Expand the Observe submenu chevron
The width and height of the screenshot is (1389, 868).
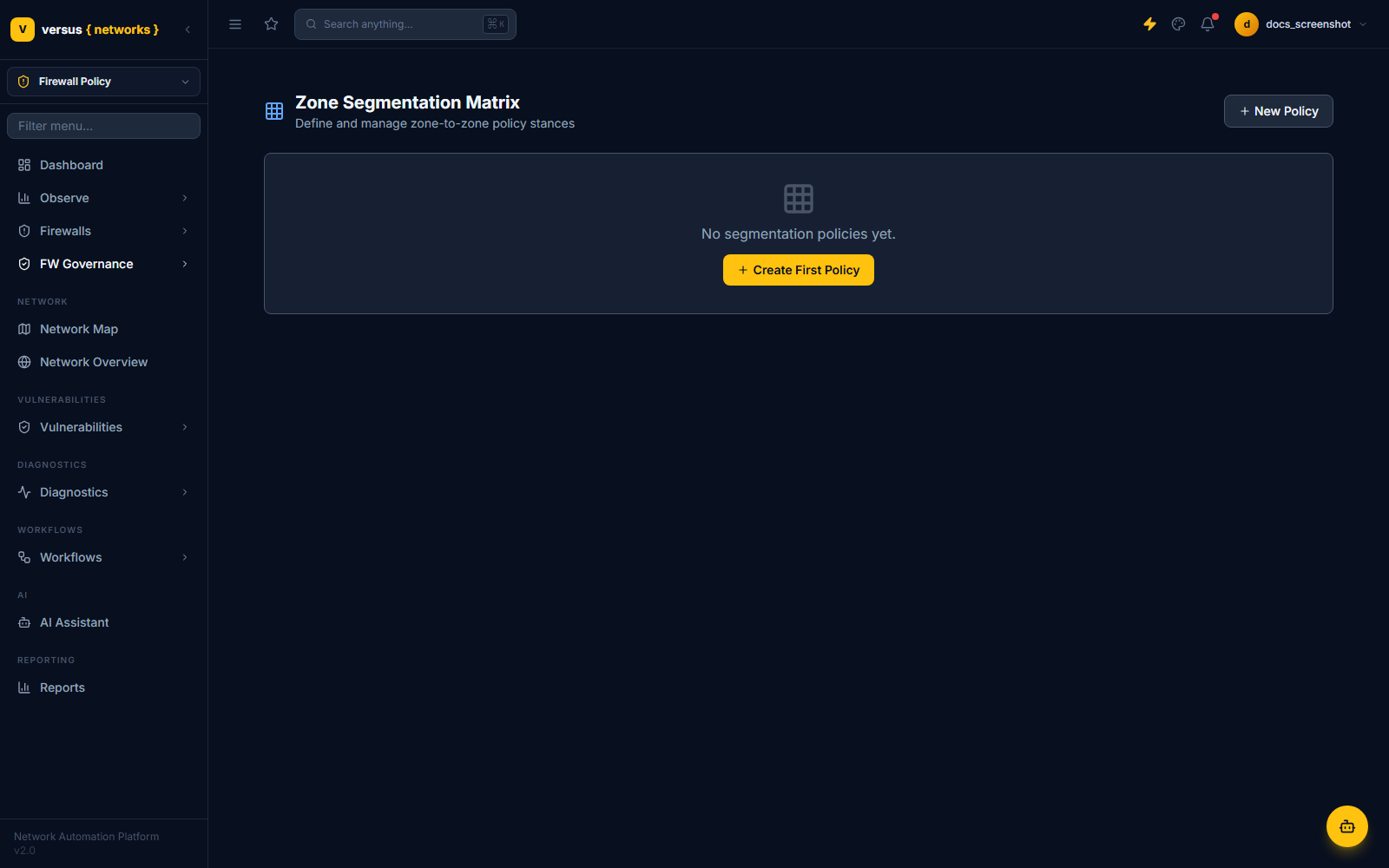coord(185,198)
